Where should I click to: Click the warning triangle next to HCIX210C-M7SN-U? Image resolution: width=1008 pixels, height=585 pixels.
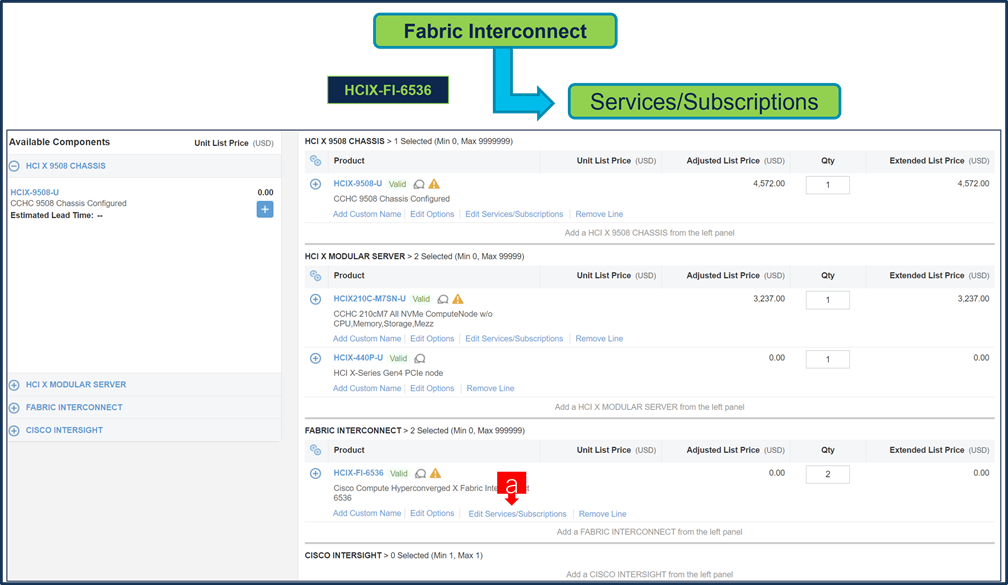click(458, 299)
